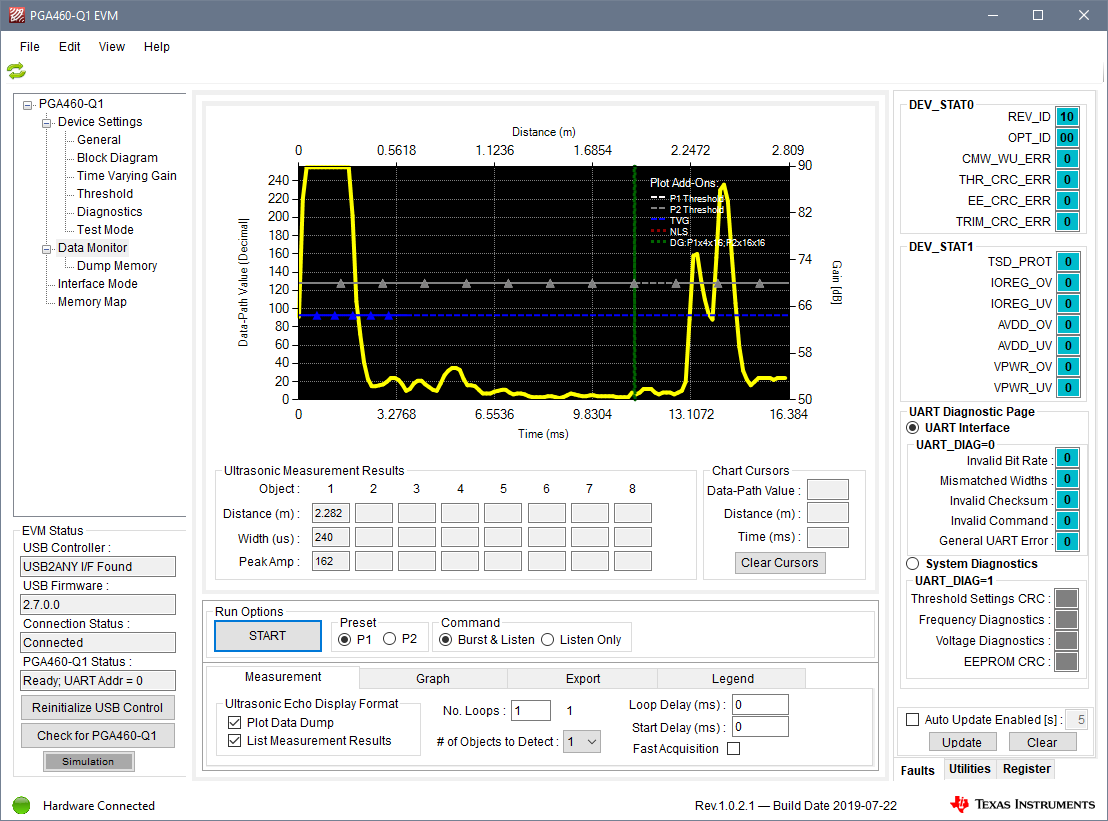This screenshot has height=821, width=1108.
Task: Enable Fast Acquisition checkbox
Action: pos(733,748)
